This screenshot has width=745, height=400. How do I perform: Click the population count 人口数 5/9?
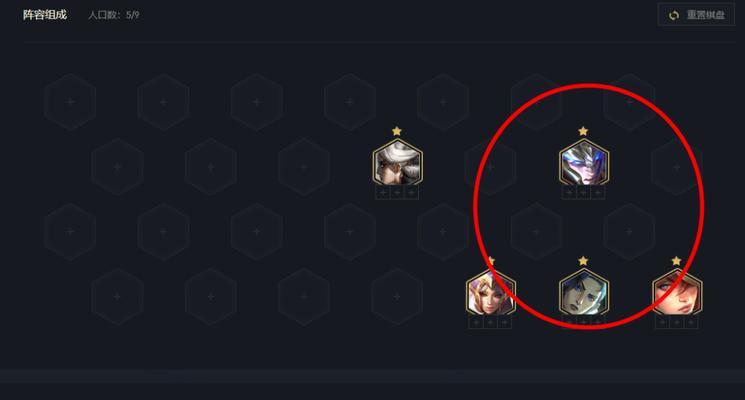(x=114, y=15)
